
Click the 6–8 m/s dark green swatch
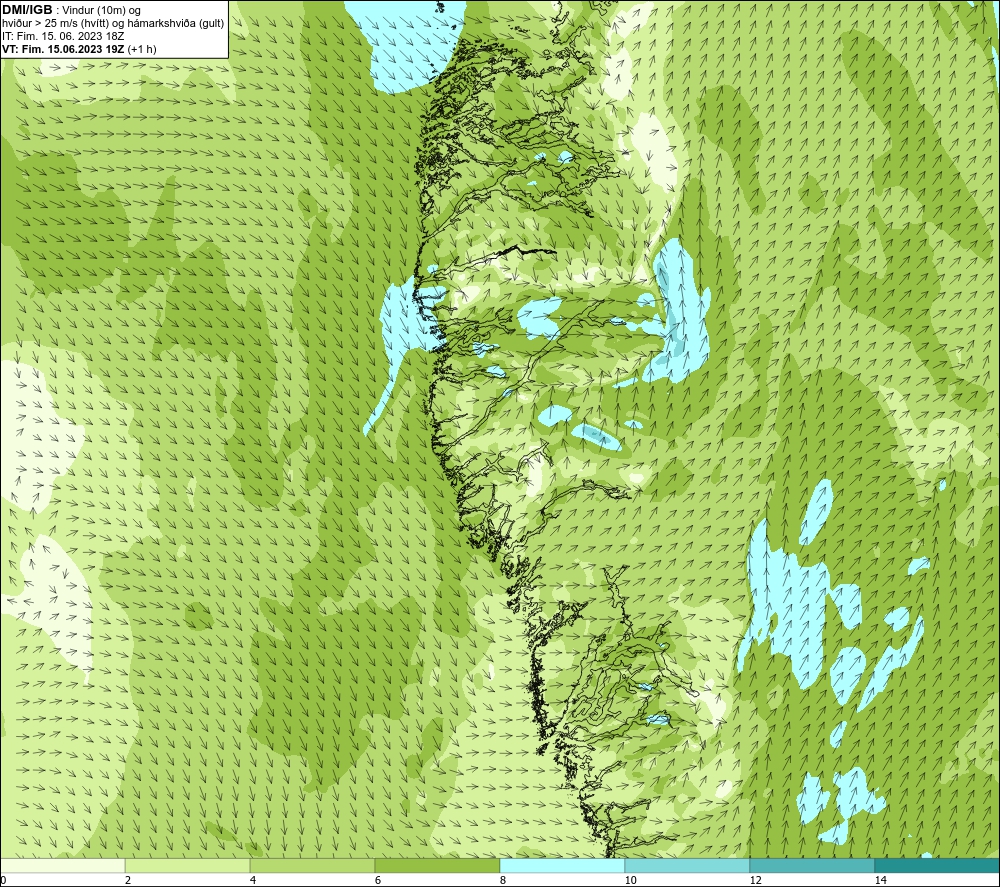coord(438,865)
